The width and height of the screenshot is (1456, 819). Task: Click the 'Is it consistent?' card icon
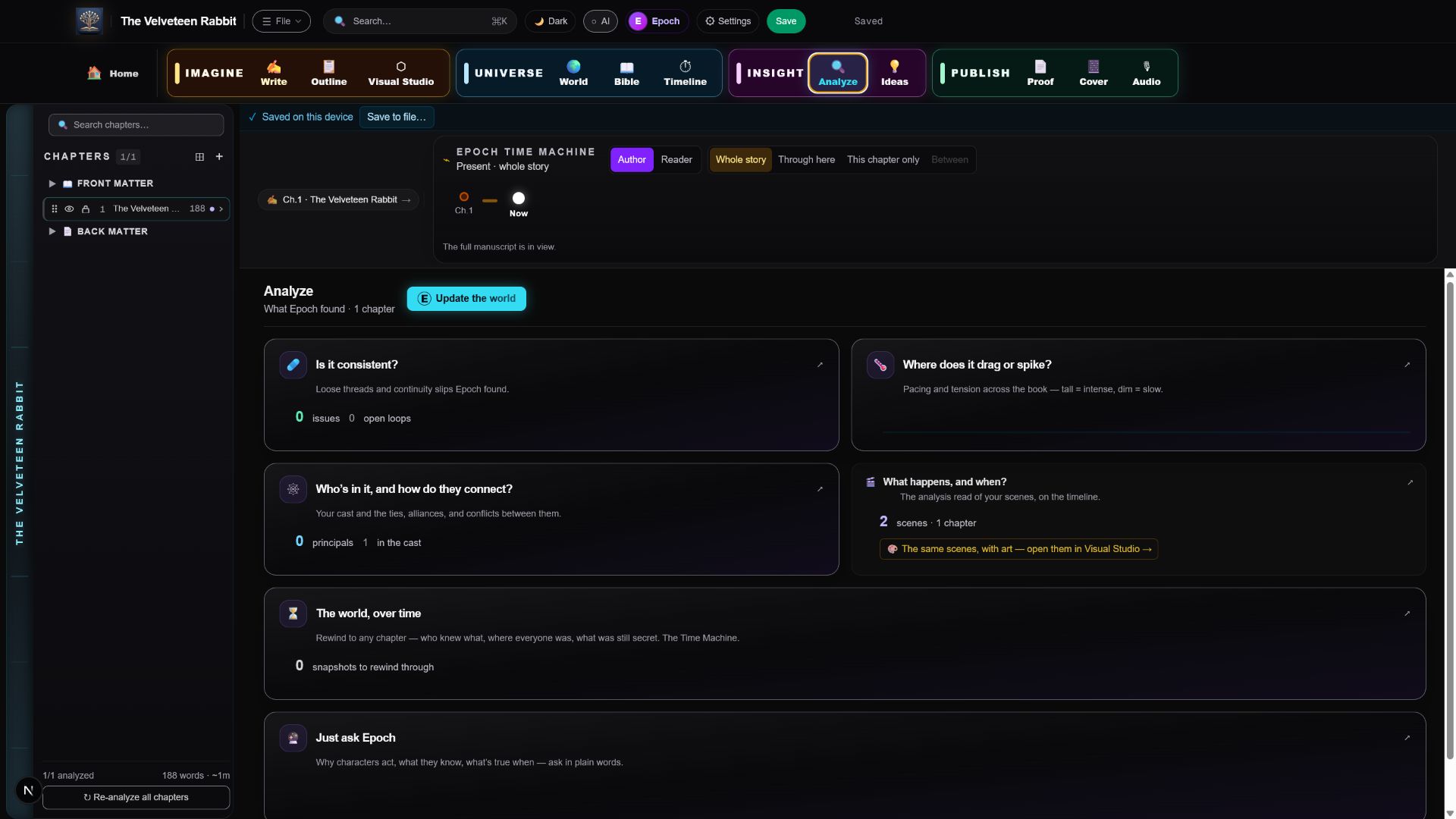[x=293, y=365]
